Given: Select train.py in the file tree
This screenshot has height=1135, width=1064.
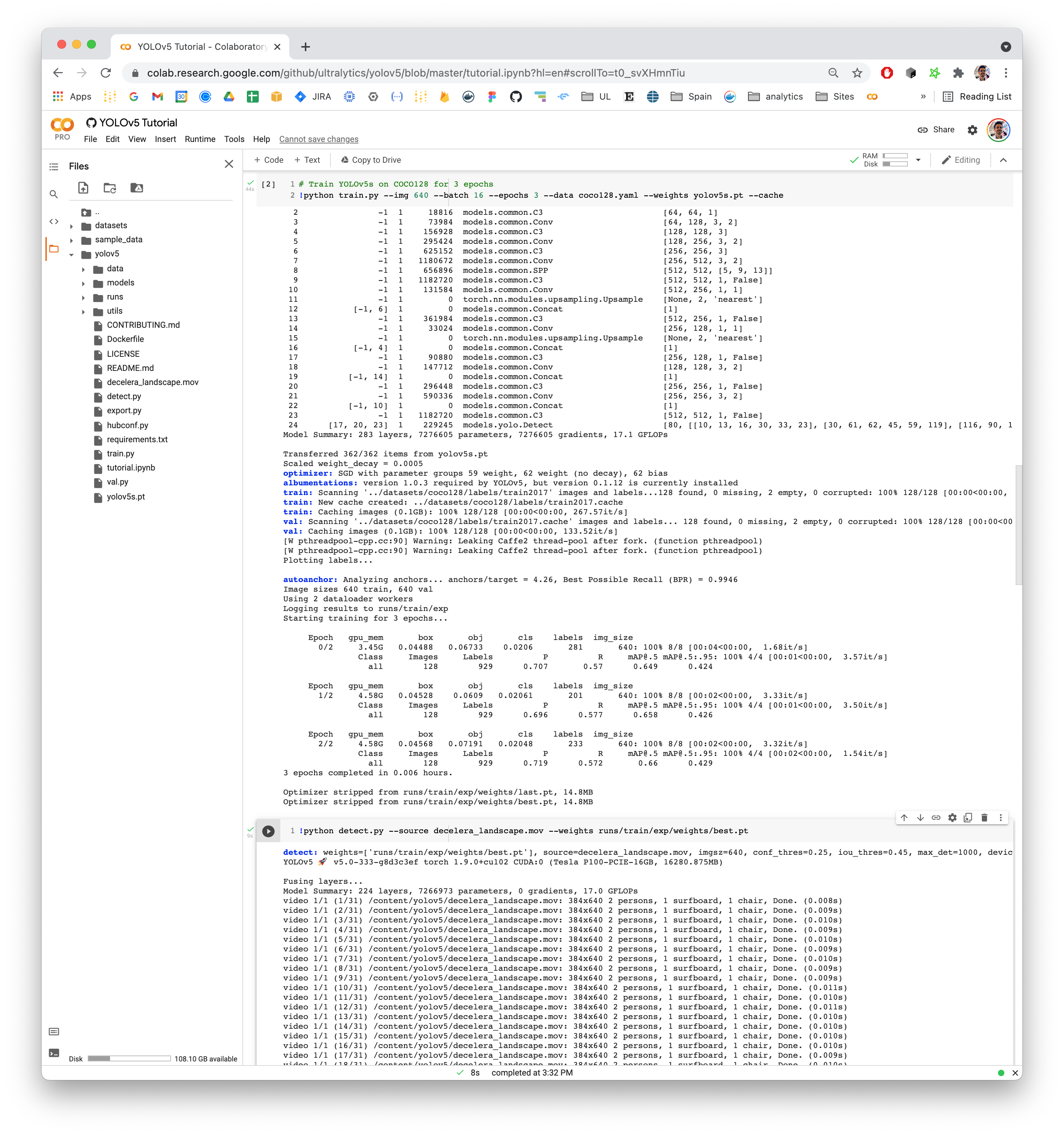Looking at the screenshot, I should click(120, 453).
